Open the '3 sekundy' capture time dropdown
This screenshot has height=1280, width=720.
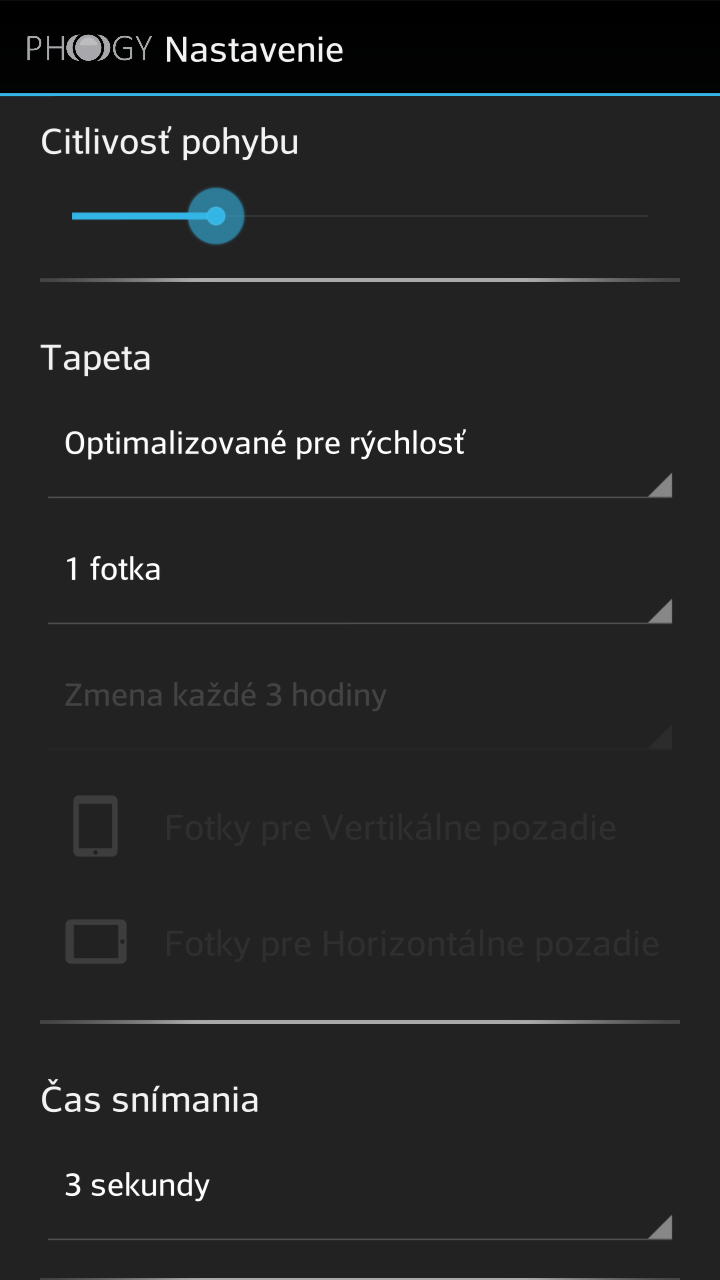pos(360,1198)
